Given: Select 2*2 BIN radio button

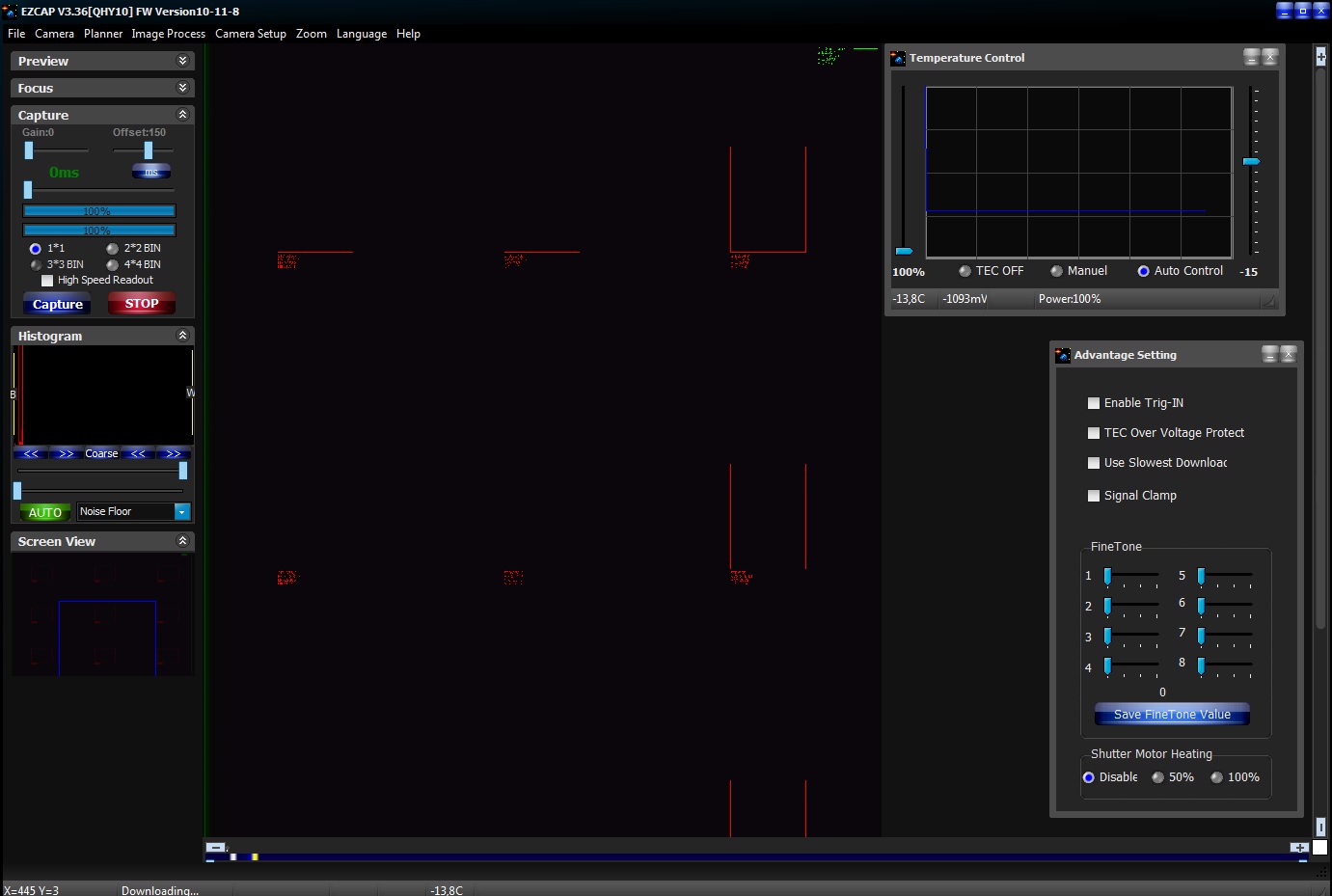Looking at the screenshot, I should 112,249.
